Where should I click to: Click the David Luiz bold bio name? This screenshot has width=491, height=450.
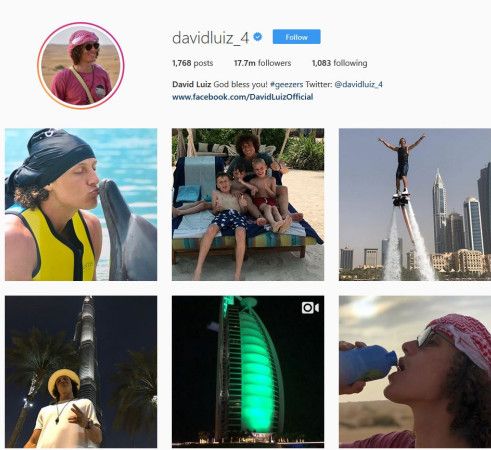pyautogui.click(x=191, y=84)
